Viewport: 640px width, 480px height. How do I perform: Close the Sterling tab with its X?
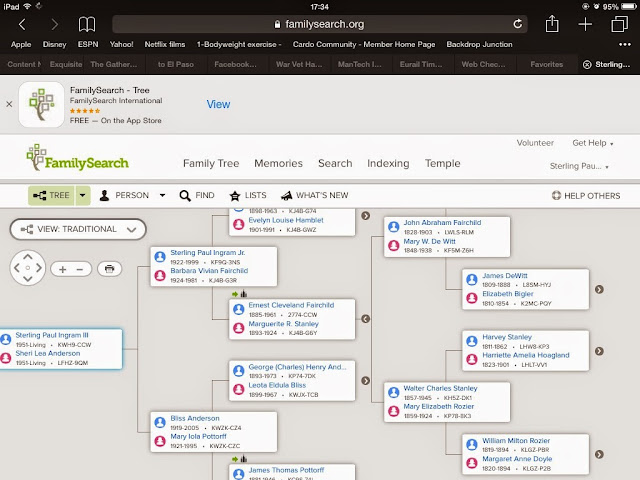click(x=587, y=64)
